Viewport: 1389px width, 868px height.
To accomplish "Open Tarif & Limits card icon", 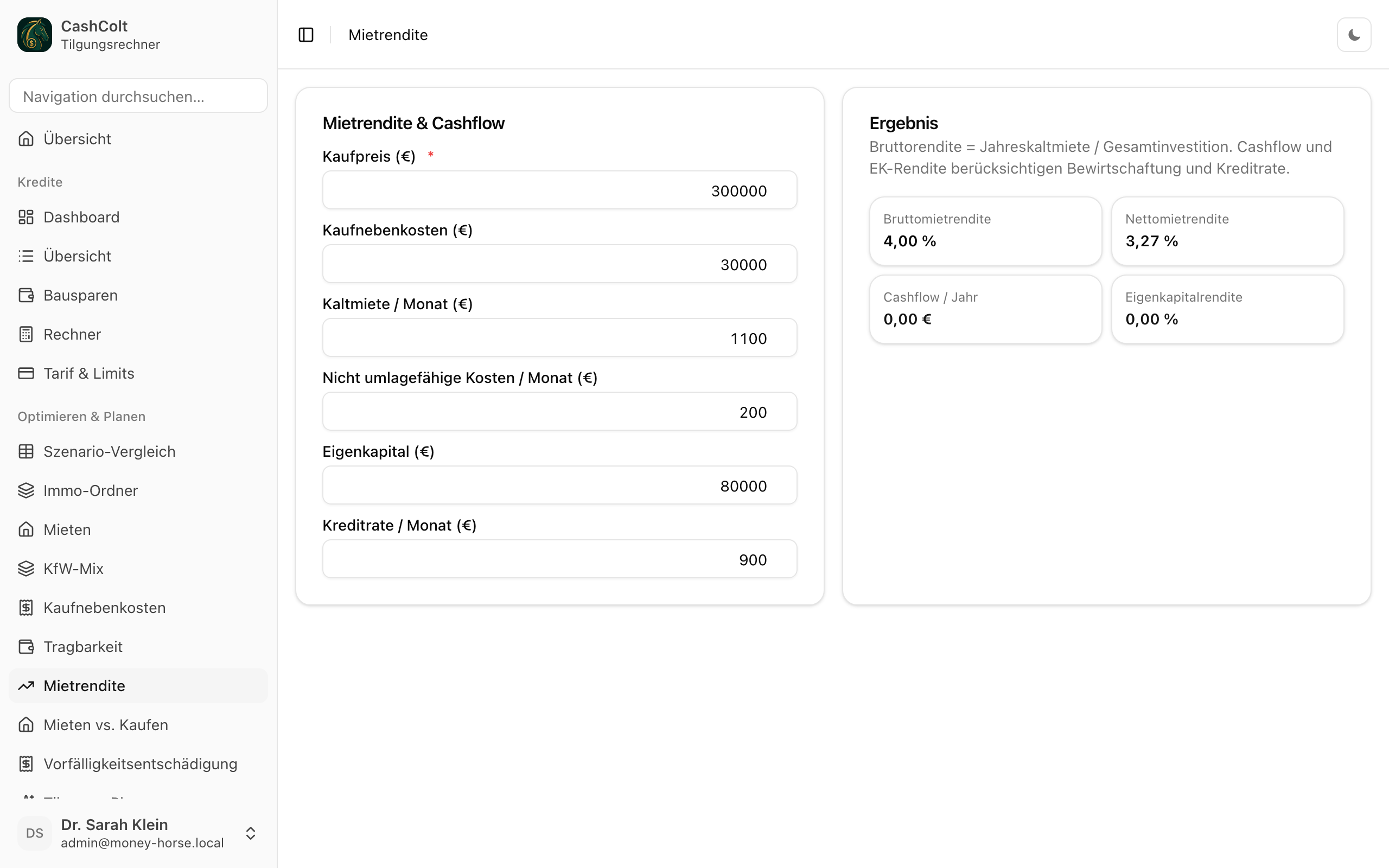I will 26,373.
